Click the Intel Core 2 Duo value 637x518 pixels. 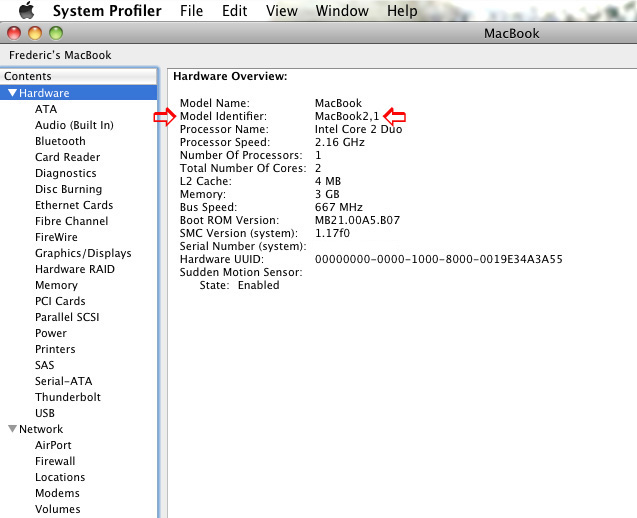[358, 129]
